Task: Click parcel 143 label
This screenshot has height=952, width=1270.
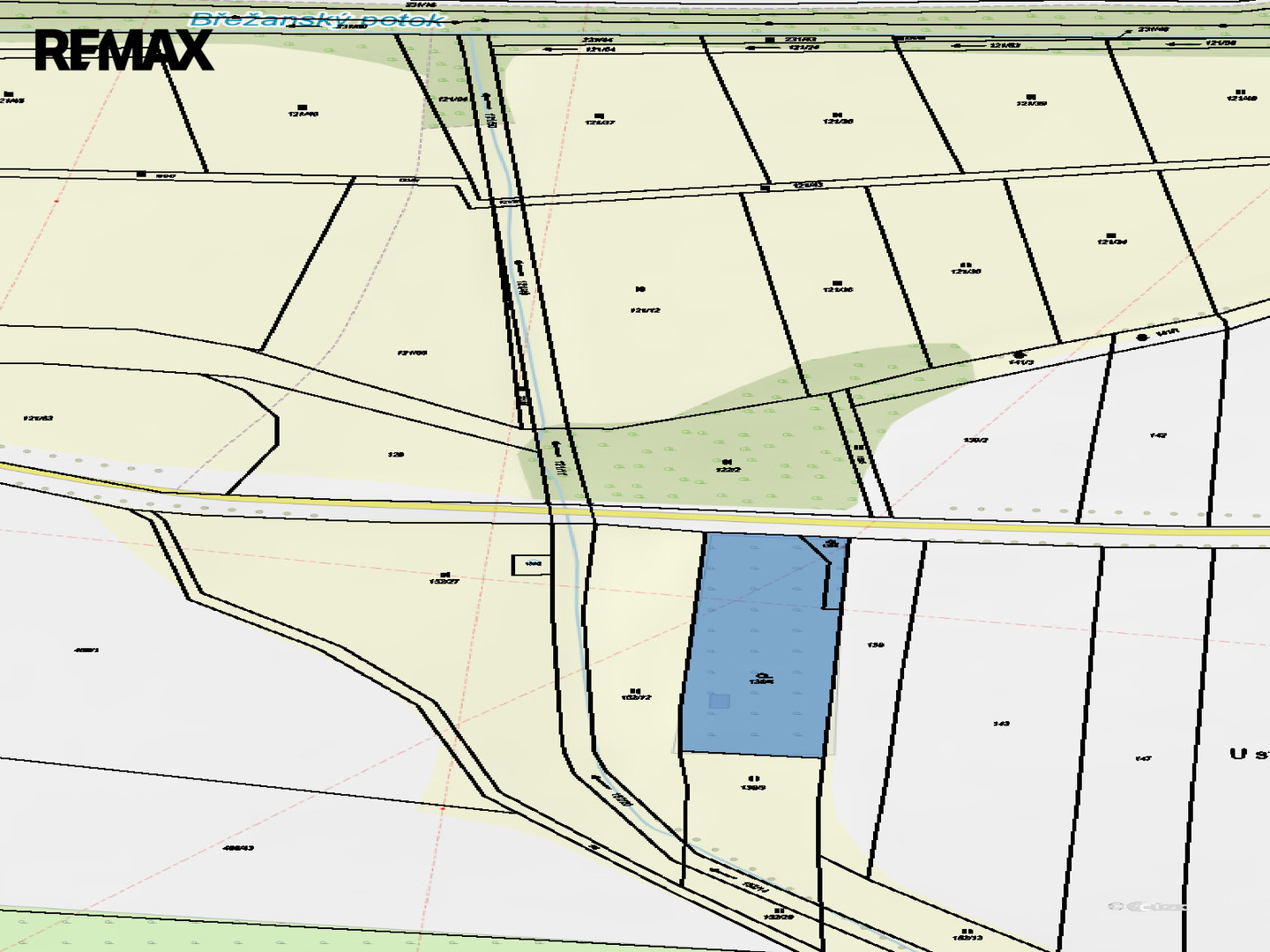Action: point(1000,724)
